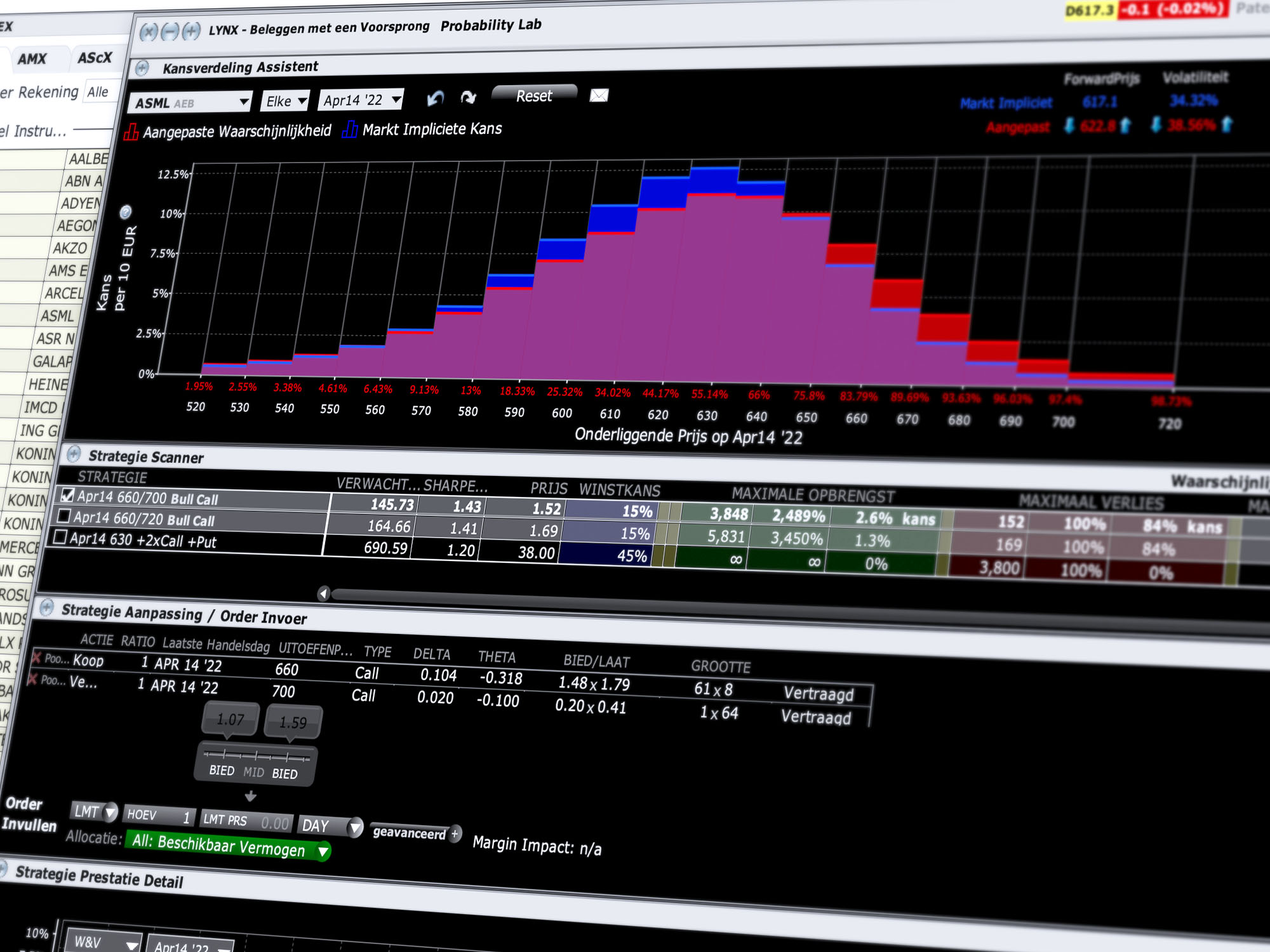Increase adjusted volatility with up arrow
Viewport: 1270px width, 952px height.
(1227, 124)
